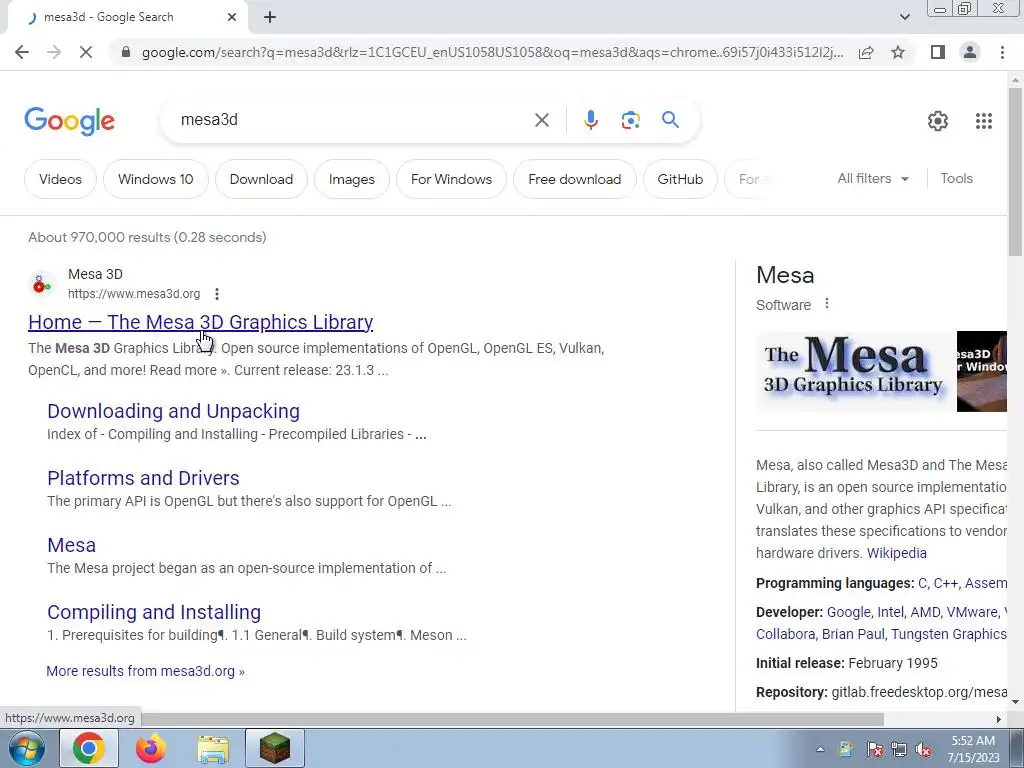Open Chrome side panel icon
Image resolution: width=1024 pixels, height=768 pixels.
coord(938,52)
